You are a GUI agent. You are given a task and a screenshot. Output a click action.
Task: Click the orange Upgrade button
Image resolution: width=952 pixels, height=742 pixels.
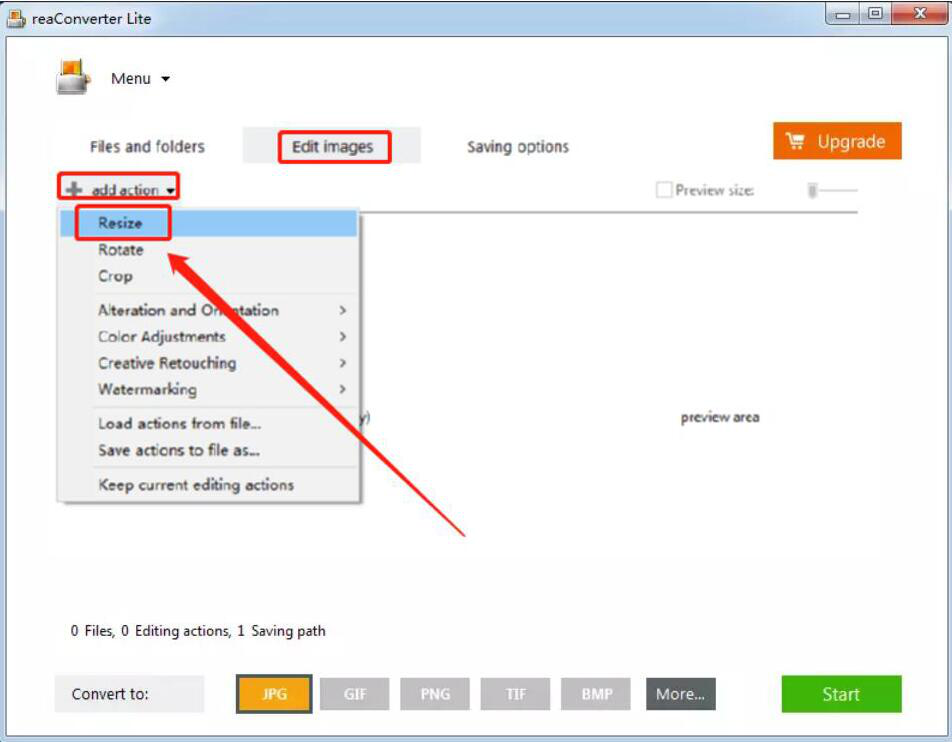[837, 141]
